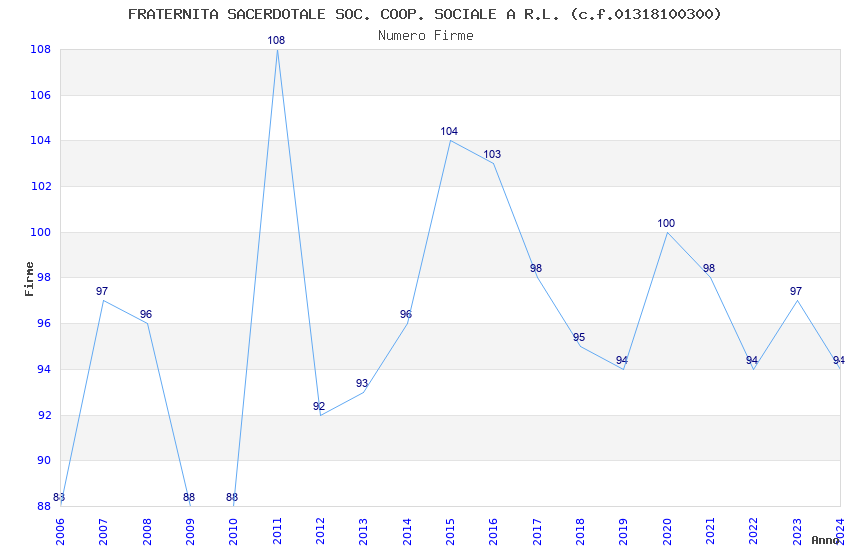Click the data label 104 at 2015
This screenshot has width=850, height=550.
[x=449, y=131]
